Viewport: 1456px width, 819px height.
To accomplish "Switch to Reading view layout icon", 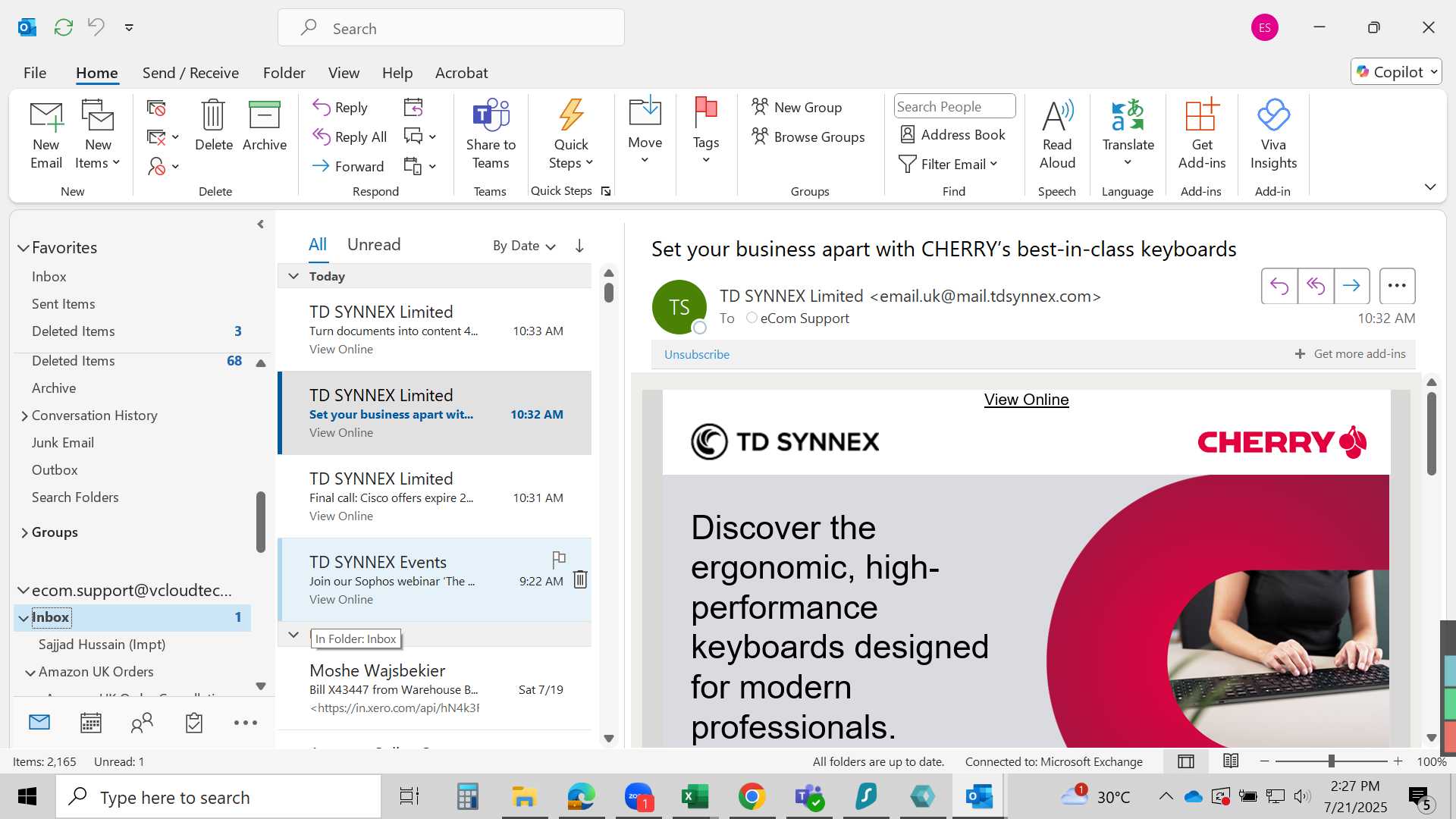I will (1231, 761).
